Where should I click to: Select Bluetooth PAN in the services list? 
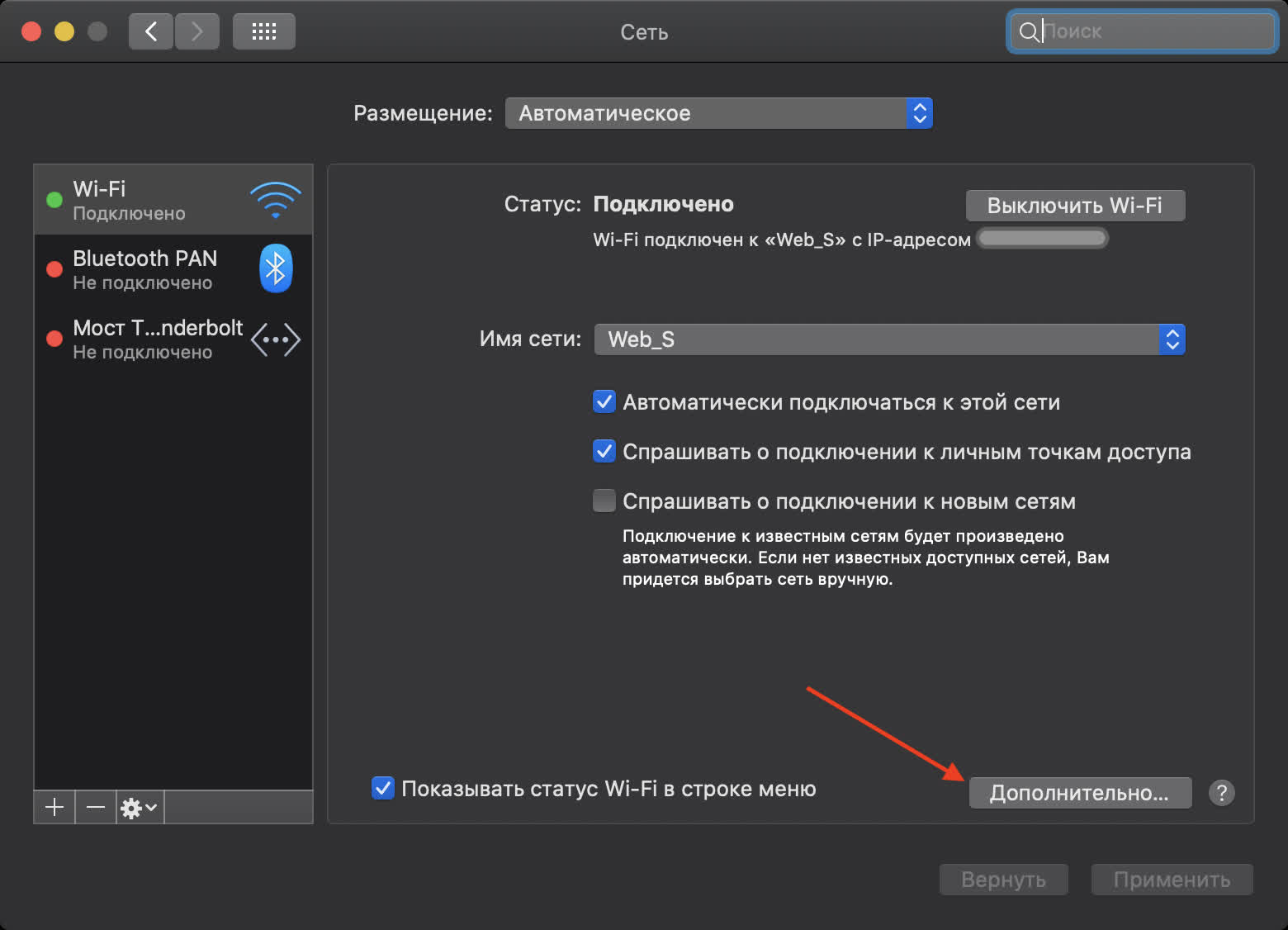pos(145,269)
